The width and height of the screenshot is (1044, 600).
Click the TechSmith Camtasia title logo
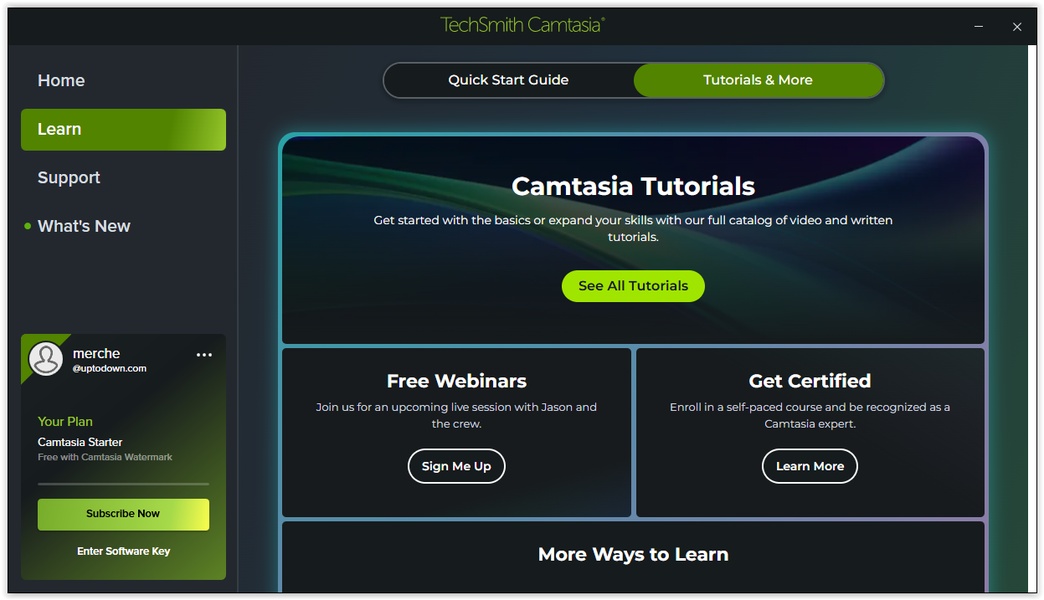[x=522, y=25]
